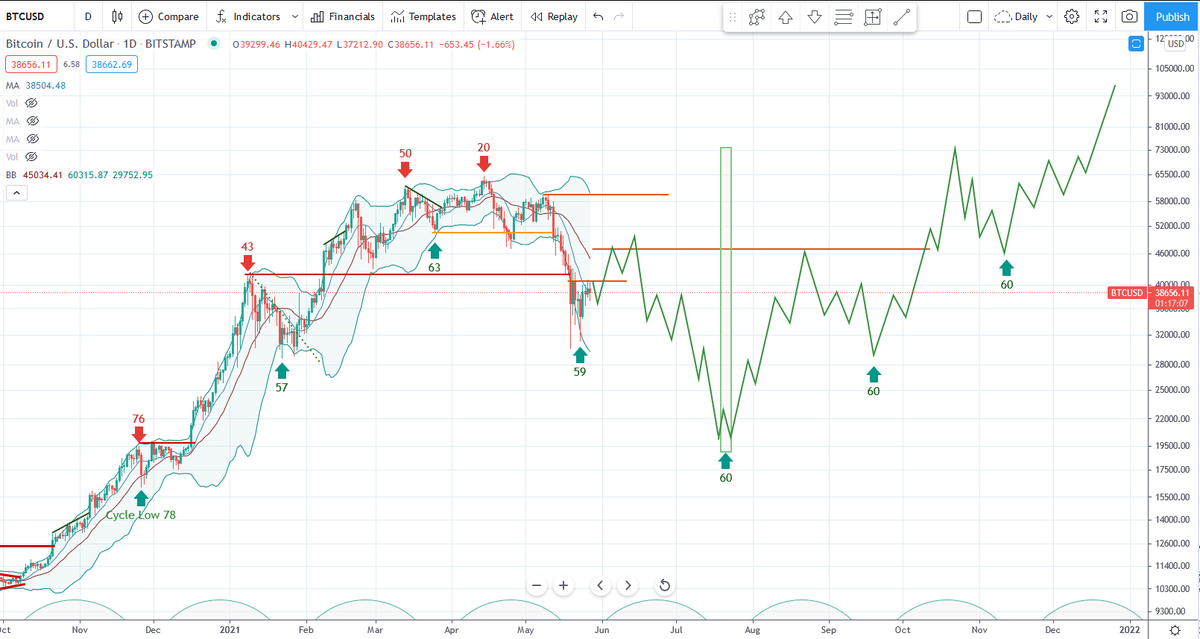Create a new Alert

[x=492, y=17]
